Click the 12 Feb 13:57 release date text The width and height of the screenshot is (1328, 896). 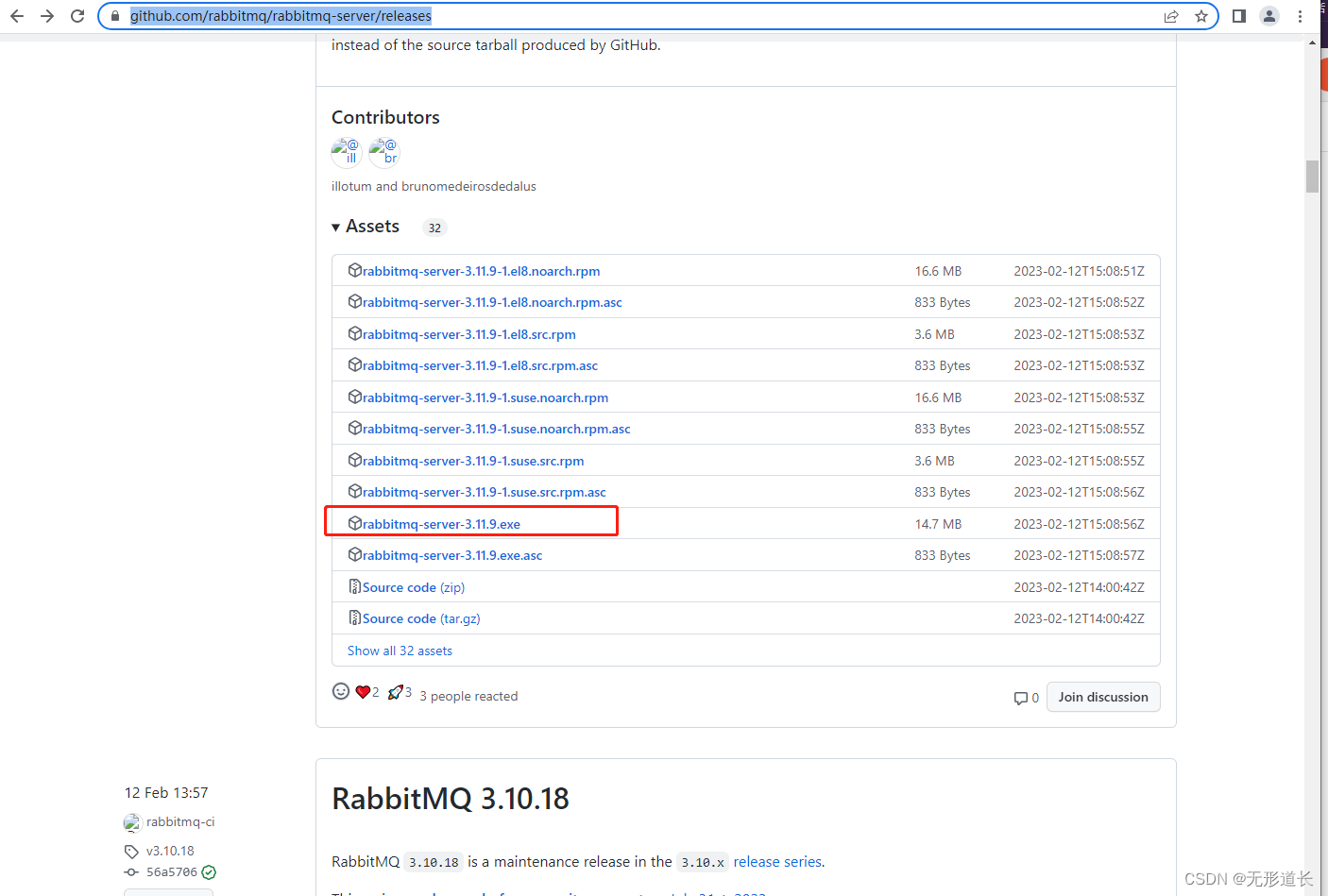coord(166,793)
